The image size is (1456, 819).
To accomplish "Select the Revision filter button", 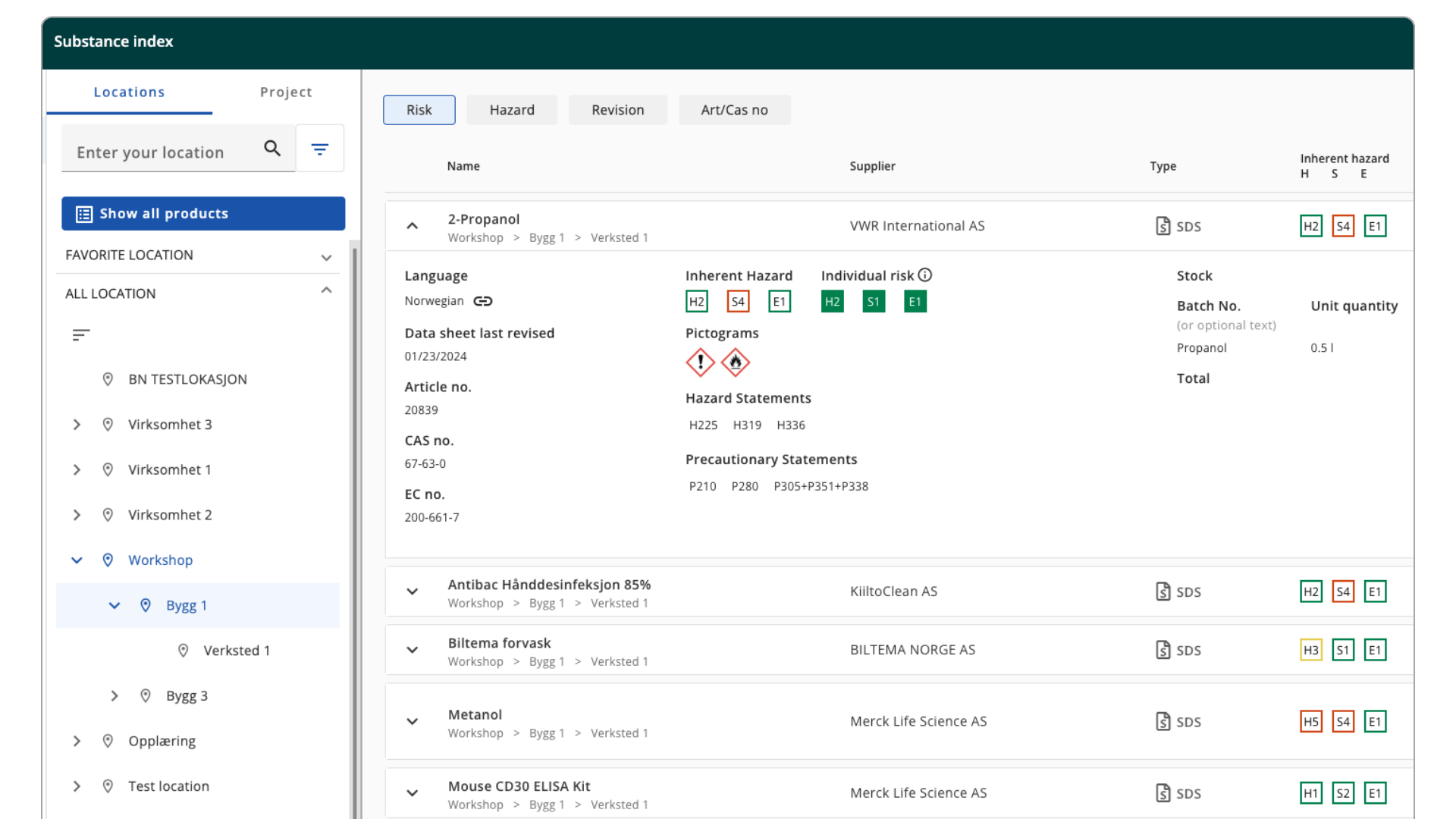I will pos(617,110).
